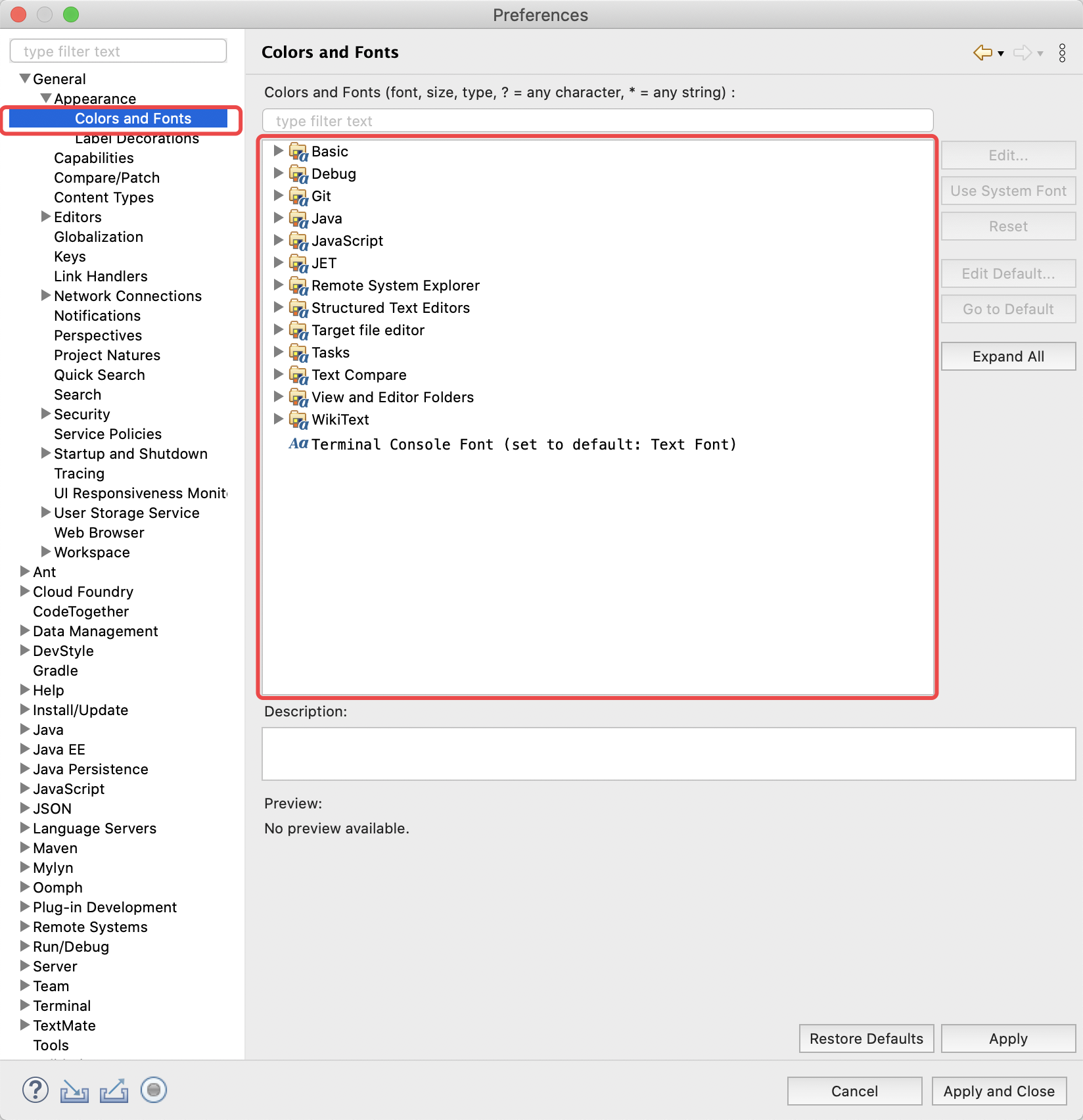Select Label Decorations preference page
This screenshot has width=1083, height=1120.
[x=137, y=139]
